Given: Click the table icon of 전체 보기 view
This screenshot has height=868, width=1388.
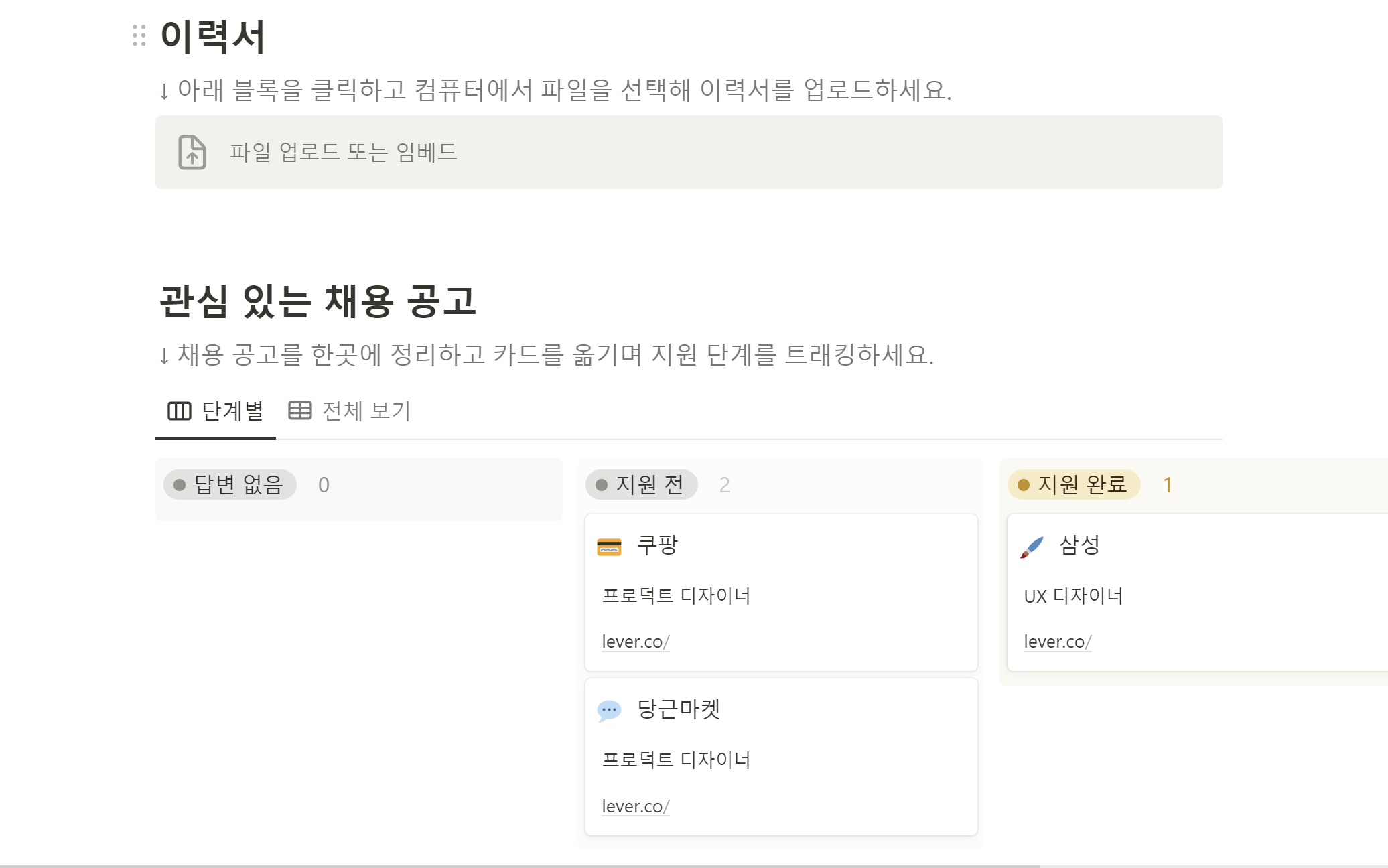Looking at the screenshot, I should tap(300, 411).
